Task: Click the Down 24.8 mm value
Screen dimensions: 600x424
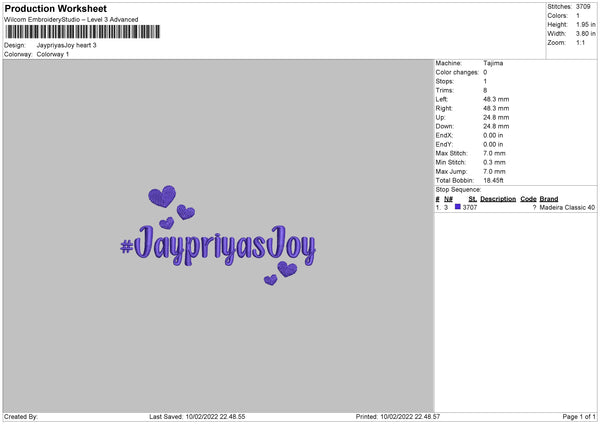Action: coord(496,126)
